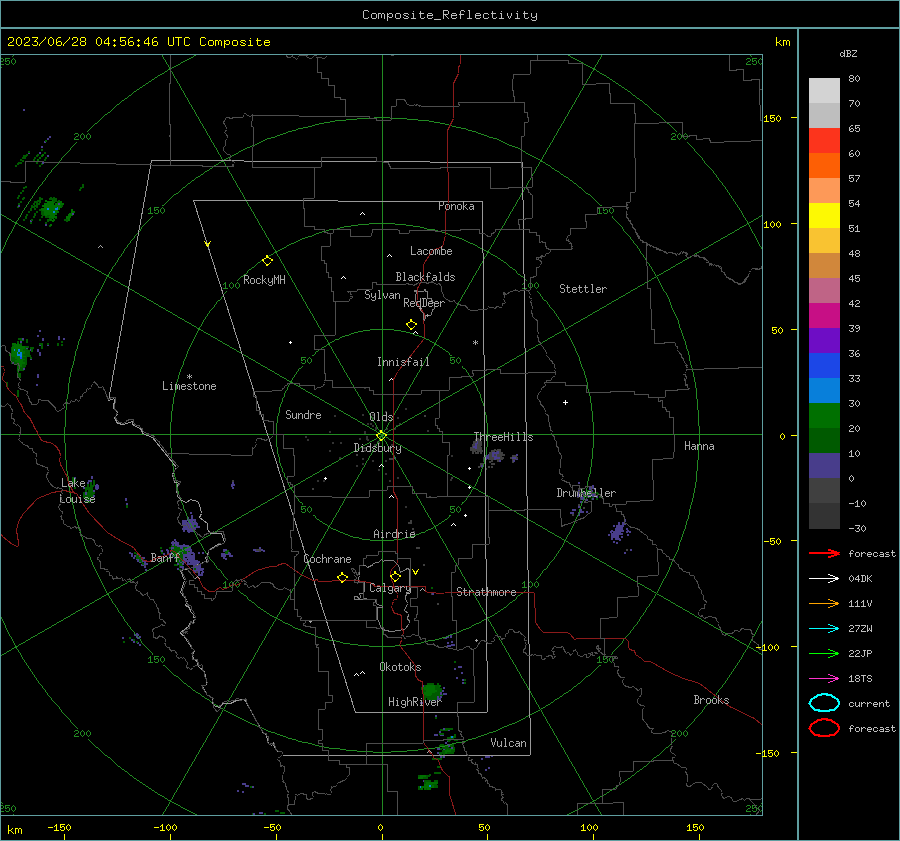
Task: Click the yellow diamond marker at RockyMH
Action: pyautogui.click(x=267, y=261)
